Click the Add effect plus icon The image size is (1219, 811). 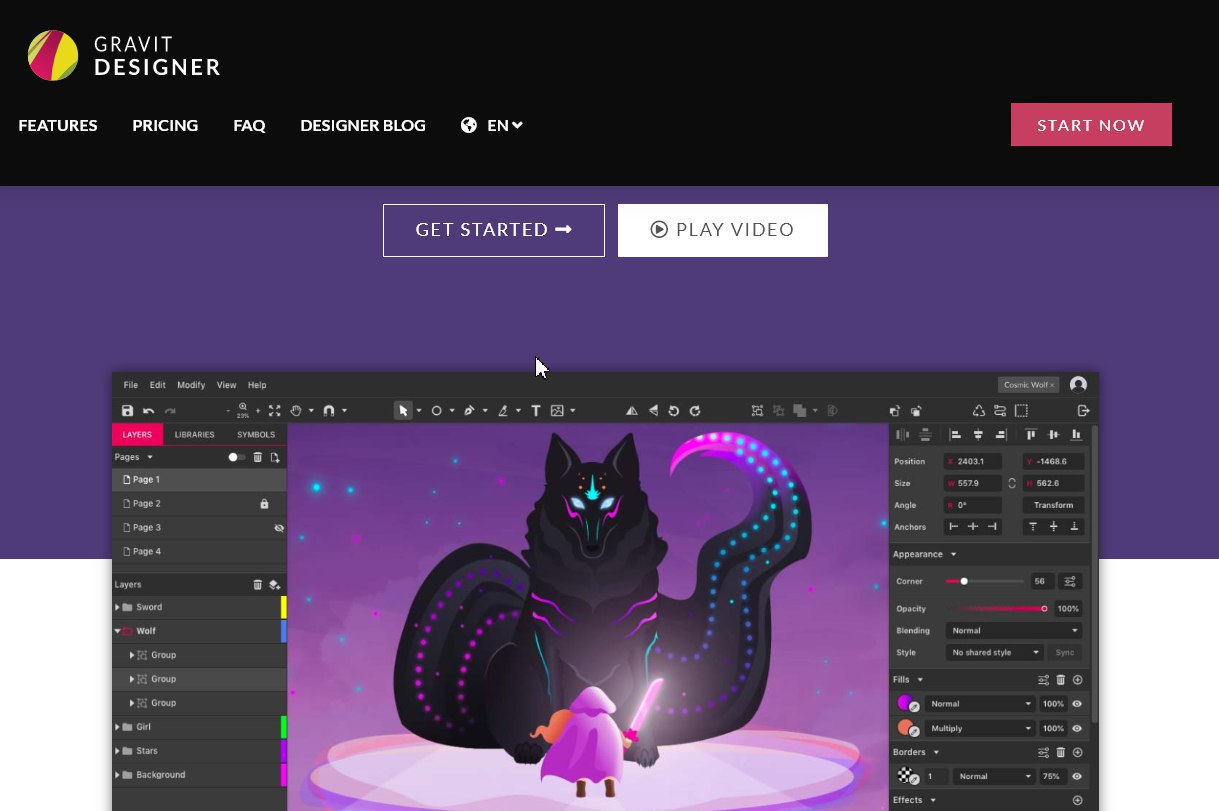point(1078,800)
